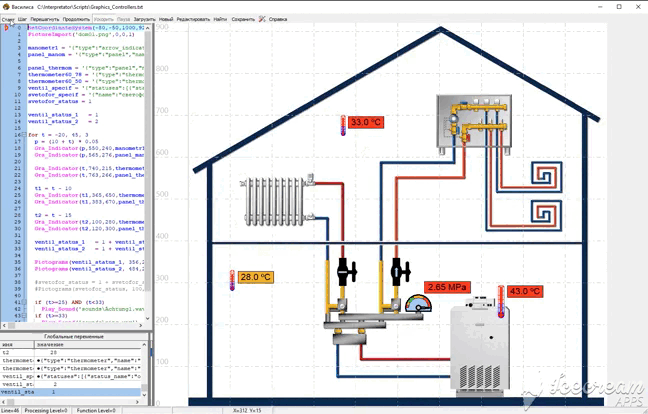Select the highlighted ventil_sta row with value 1

(x=71, y=392)
